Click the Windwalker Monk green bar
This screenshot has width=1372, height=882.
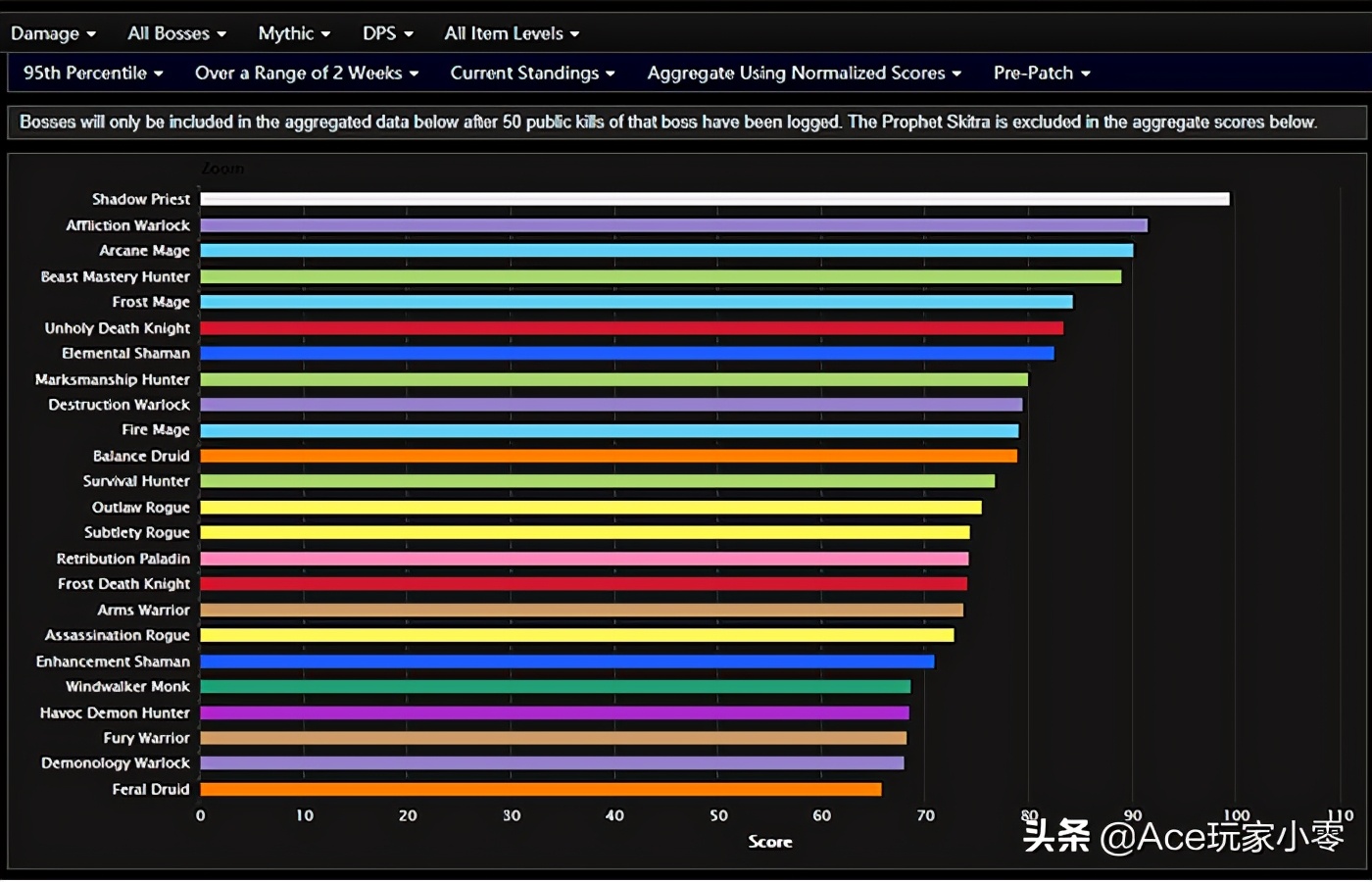coord(555,687)
